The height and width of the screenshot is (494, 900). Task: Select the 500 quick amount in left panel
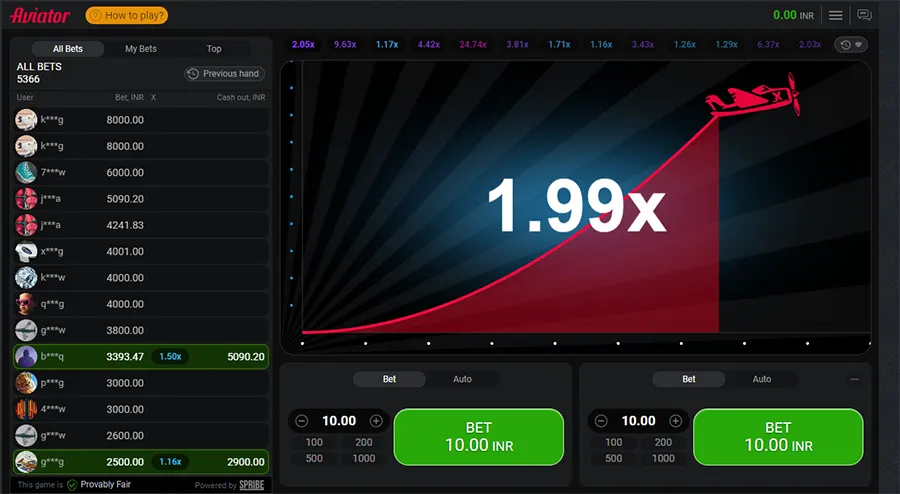(314, 458)
